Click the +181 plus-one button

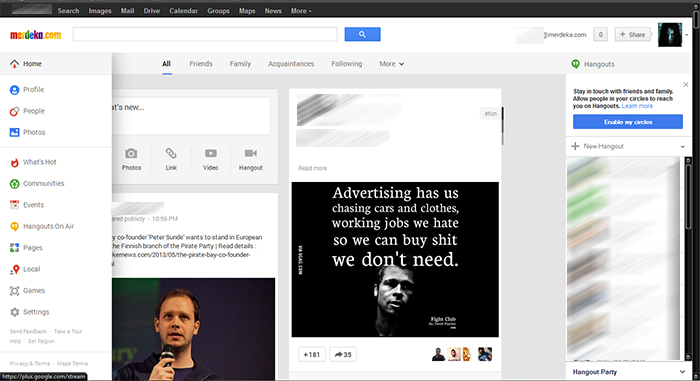(x=312, y=355)
